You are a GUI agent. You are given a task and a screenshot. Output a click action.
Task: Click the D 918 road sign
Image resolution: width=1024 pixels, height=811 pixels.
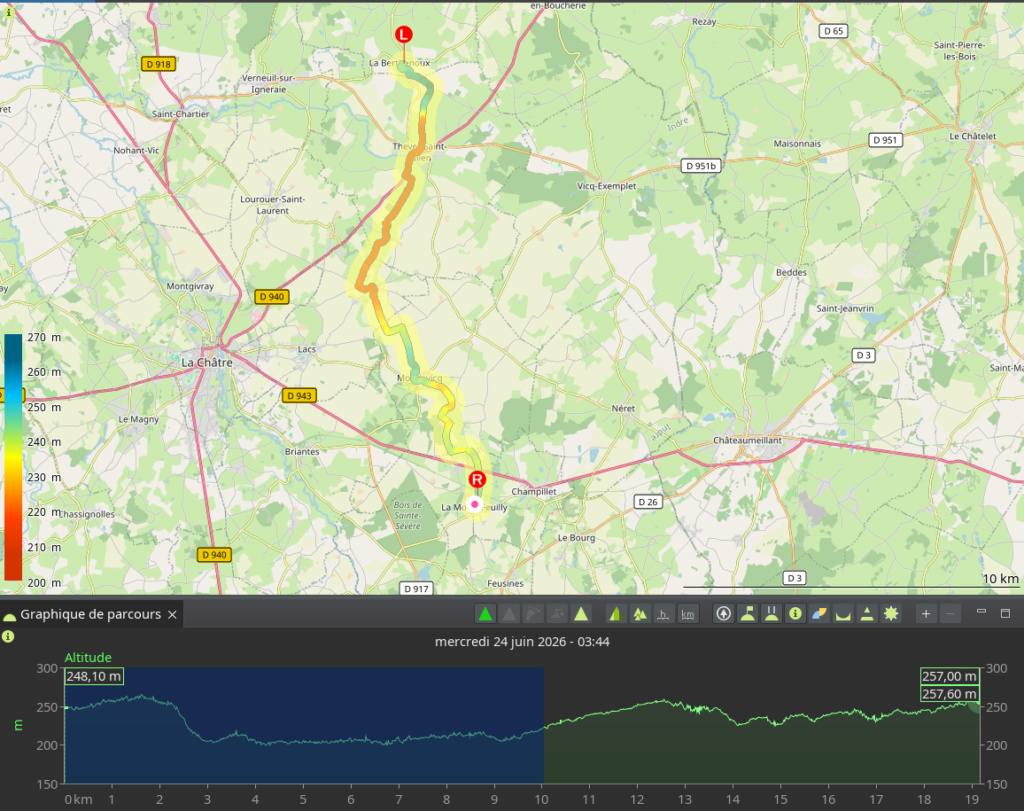(158, 64)
